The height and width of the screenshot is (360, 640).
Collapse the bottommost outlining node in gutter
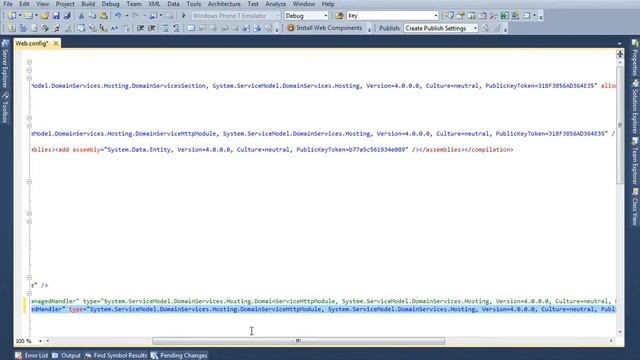coord(29,293)
